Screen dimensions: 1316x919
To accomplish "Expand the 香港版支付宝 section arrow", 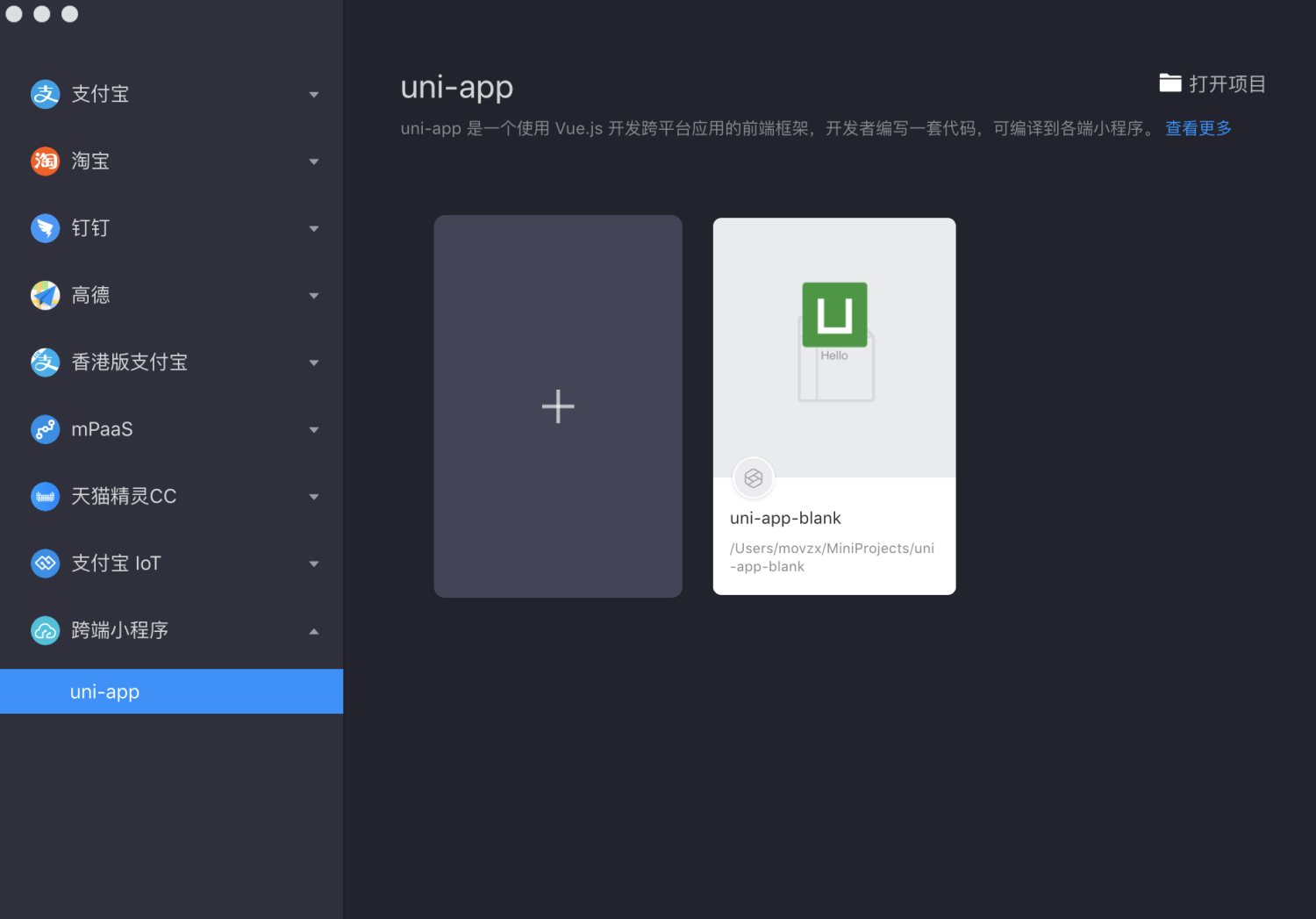I will (x=314, y=363).
